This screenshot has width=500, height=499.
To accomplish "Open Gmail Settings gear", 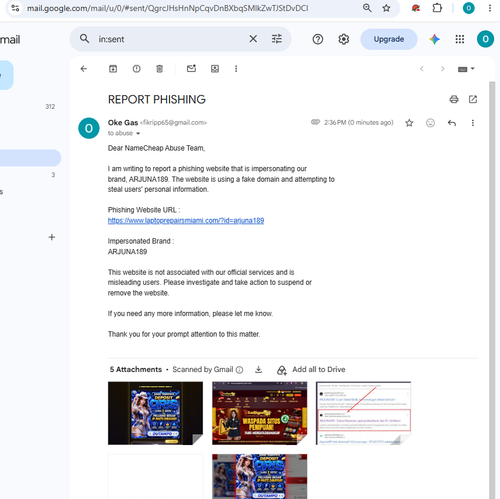I will (x=344, y=39).
